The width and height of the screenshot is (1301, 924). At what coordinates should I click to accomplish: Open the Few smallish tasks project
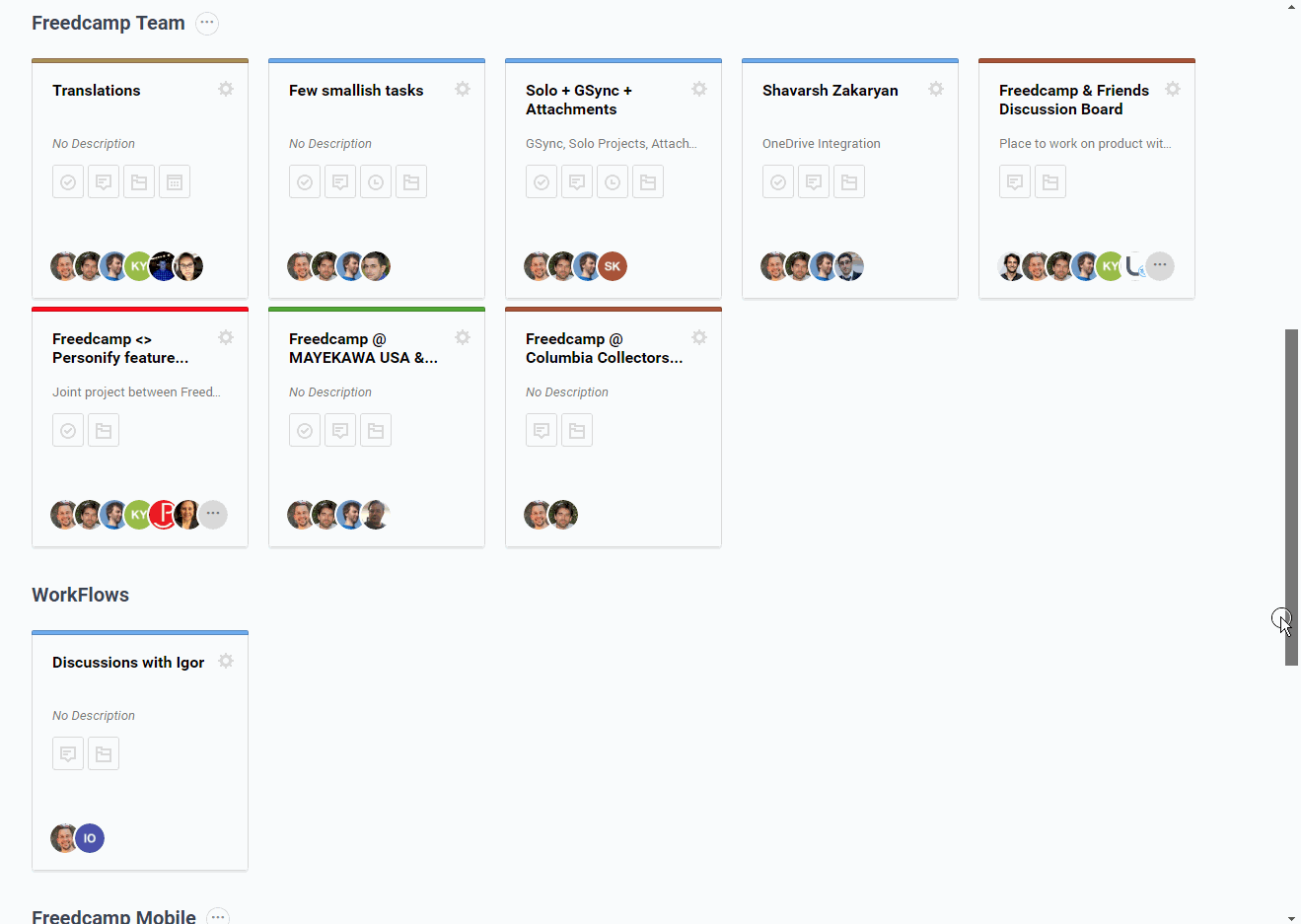pos(356,90)
